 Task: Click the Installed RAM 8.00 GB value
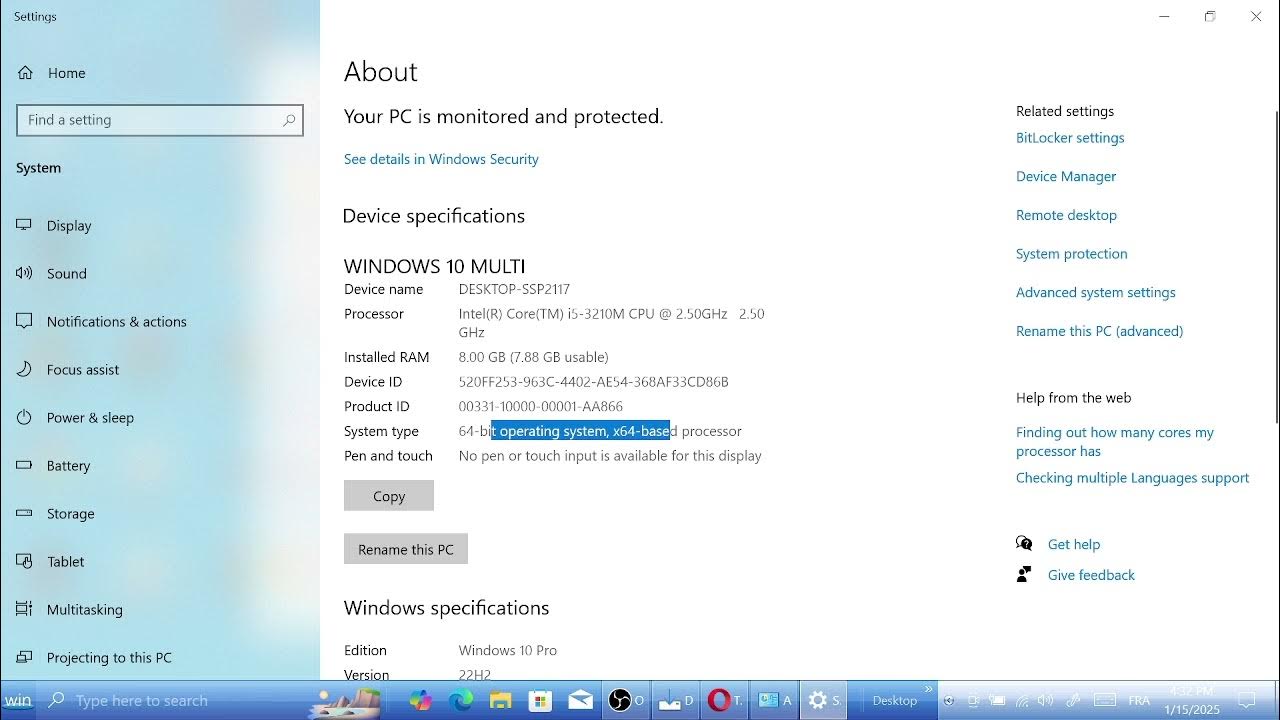534,357
